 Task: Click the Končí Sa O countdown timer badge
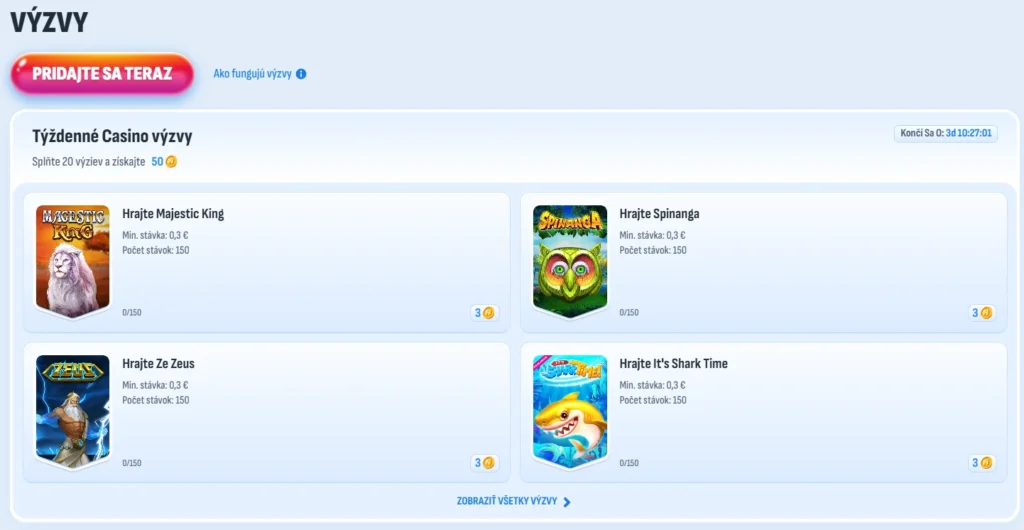946,134
